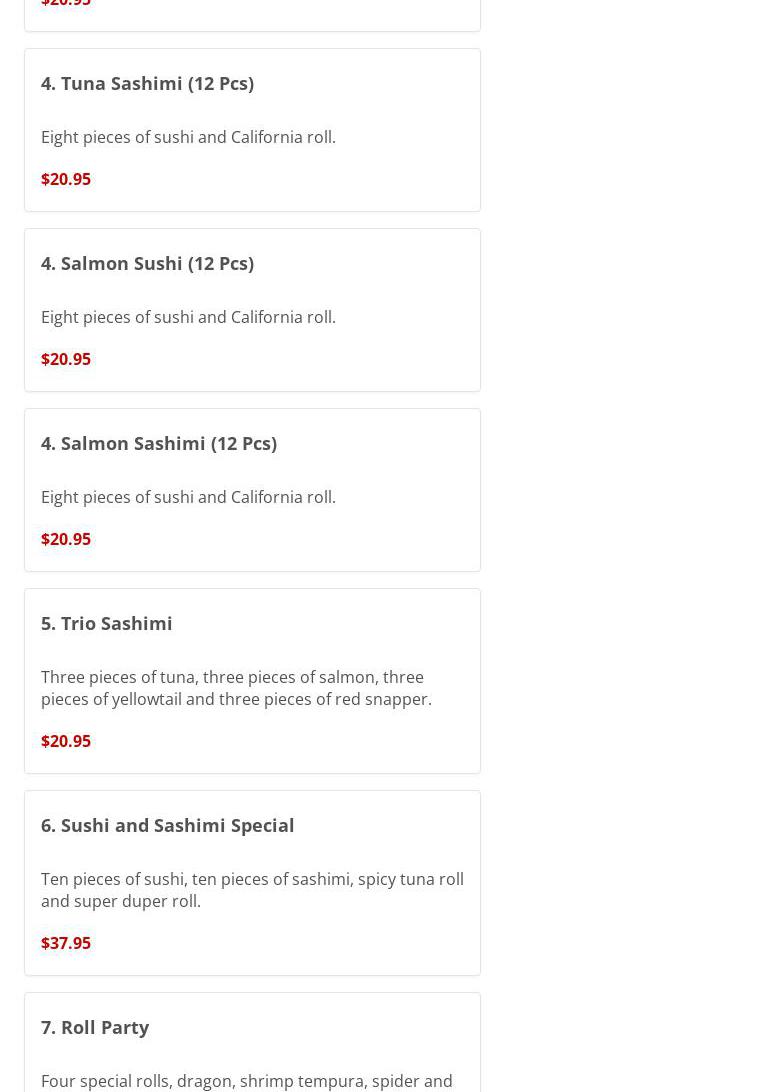Tap the $20.95 price for Salmon Sushi
This screenshot has width=770, height=1092.
pos(66,359)
